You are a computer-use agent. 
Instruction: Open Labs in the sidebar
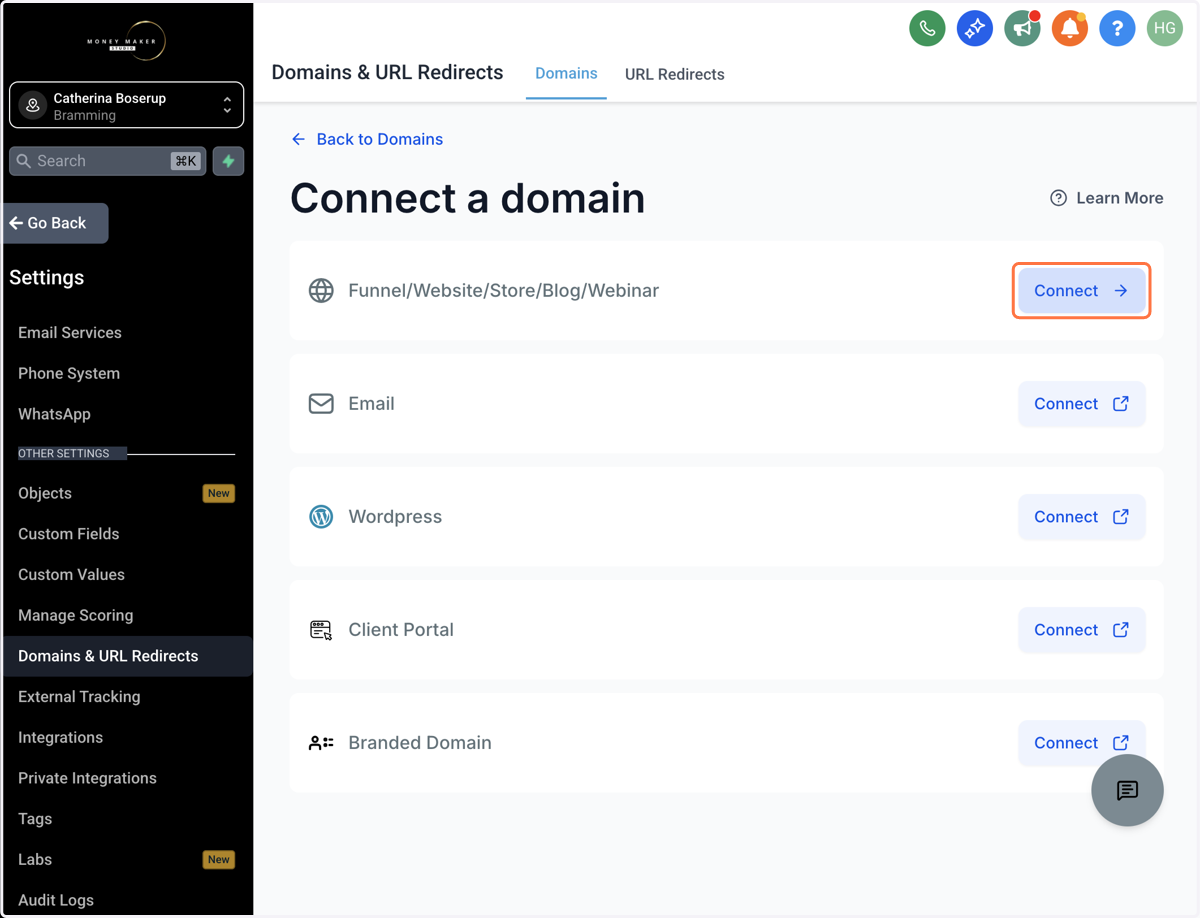(35, 859)
